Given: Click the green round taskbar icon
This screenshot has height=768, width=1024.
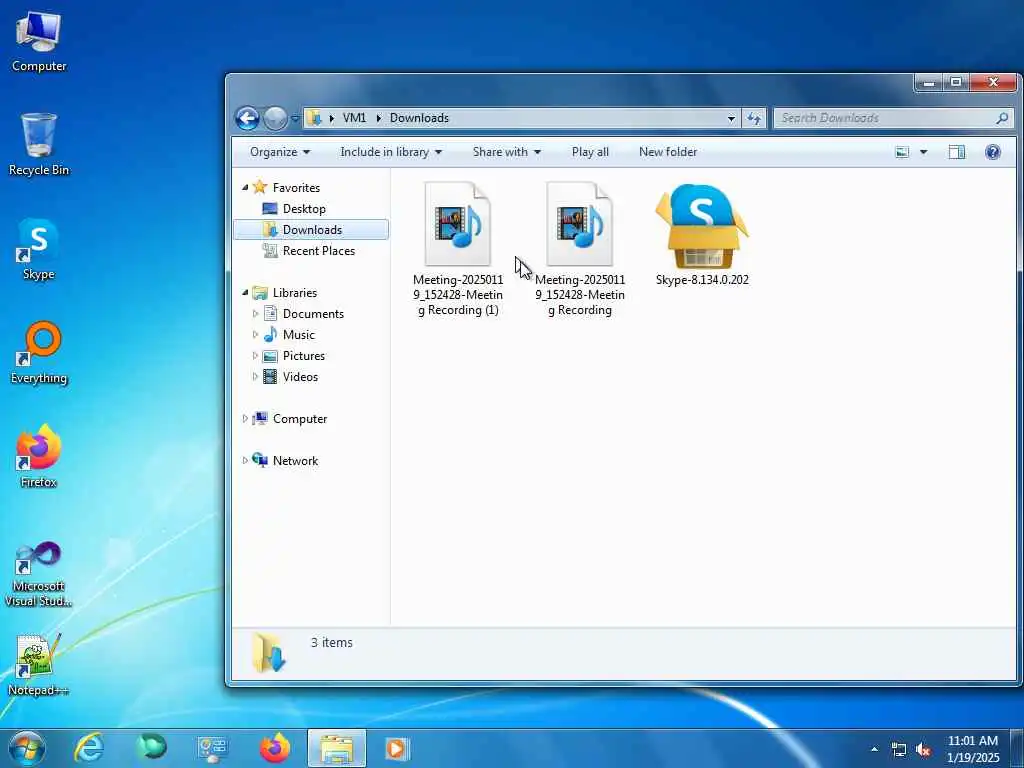Looking at the screenshot, I should pyautogui.click(x=151, y=747).
